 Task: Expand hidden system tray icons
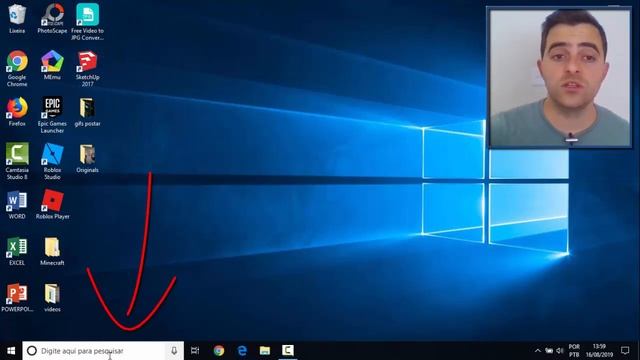538,351
